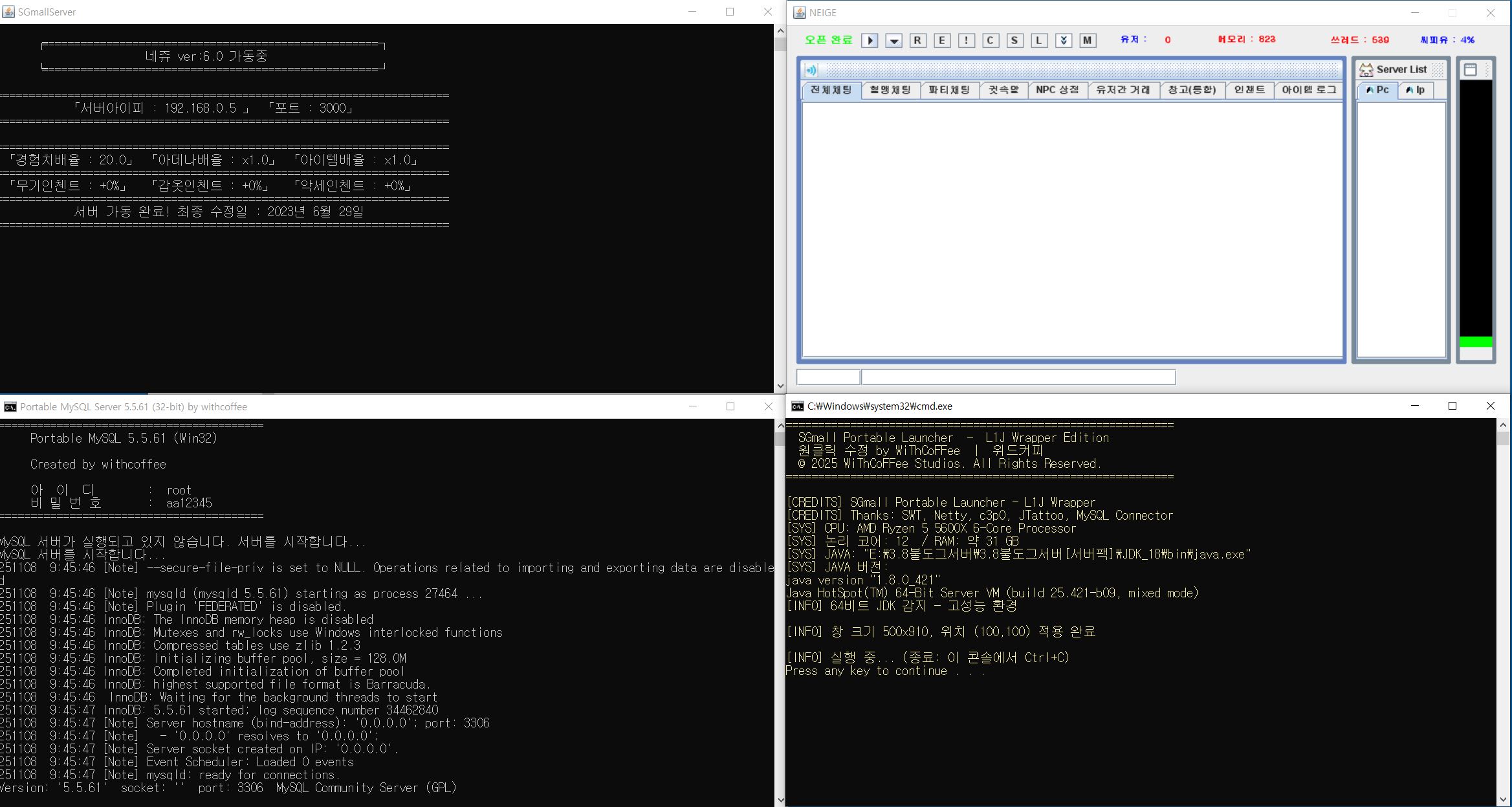Switch to the 혈맹채팅 tab

pos(890,90)
